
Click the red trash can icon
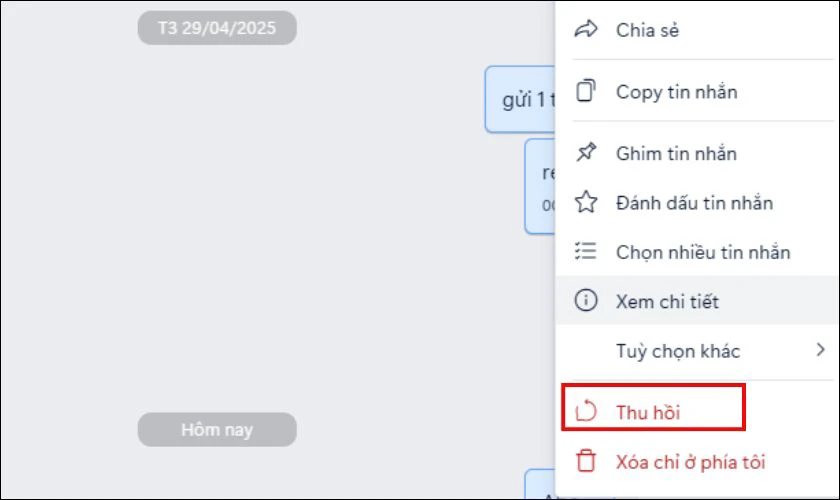point(586,461)
